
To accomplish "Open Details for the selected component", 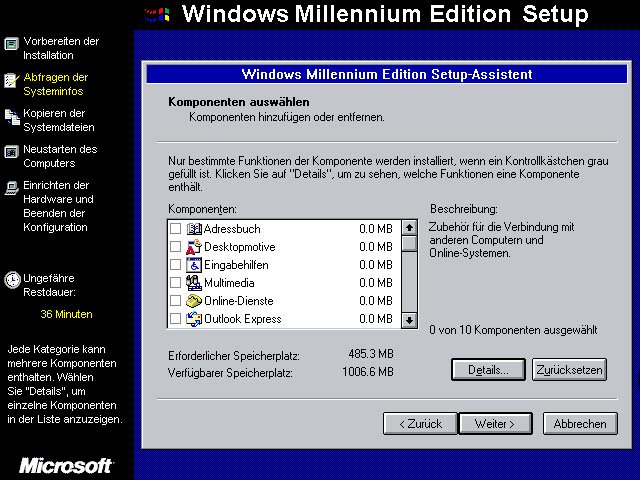I will [488, 370].
